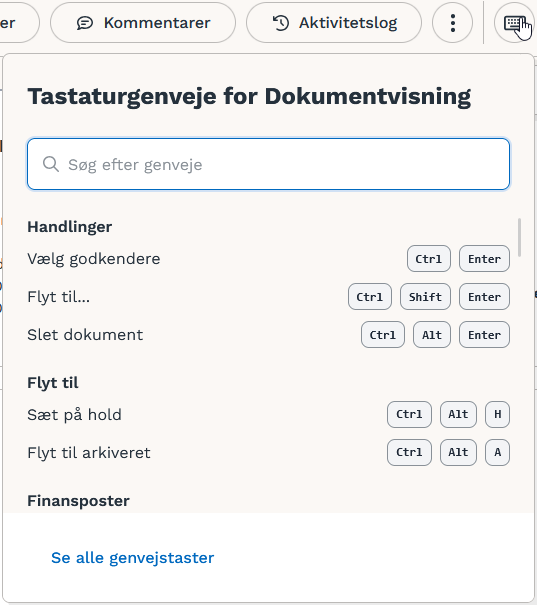The height and width of the screenshot is (605, 537).
Task: Click the Finansposter section heading
Action: [x=78, y=501]
